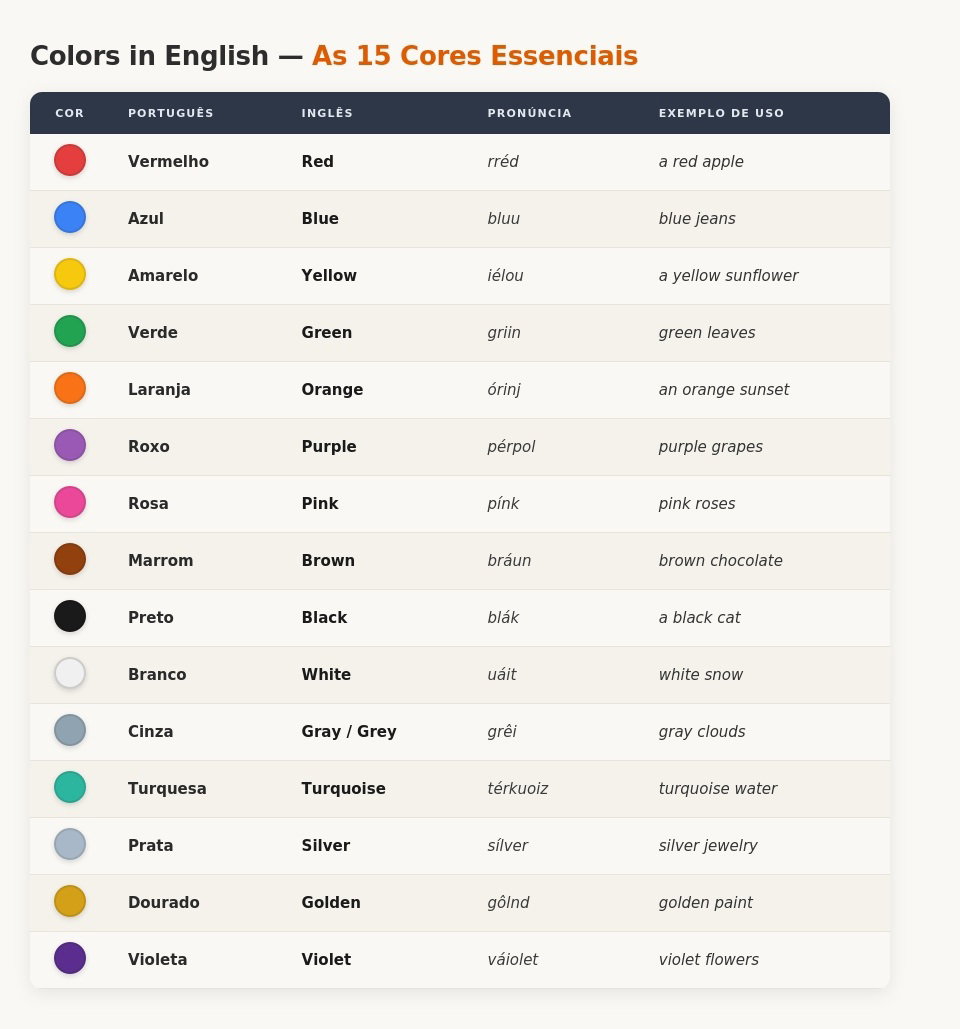Viewport: 960px width, 1029px height.
Task: Select the turquoise circle beside Turquesa
Action: pos(70,787)
